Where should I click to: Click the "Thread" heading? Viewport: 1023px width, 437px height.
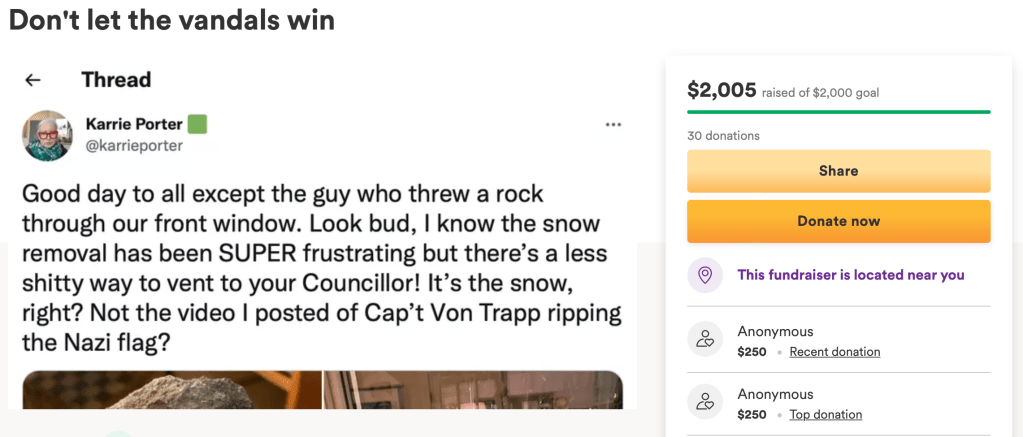point(116,80)
